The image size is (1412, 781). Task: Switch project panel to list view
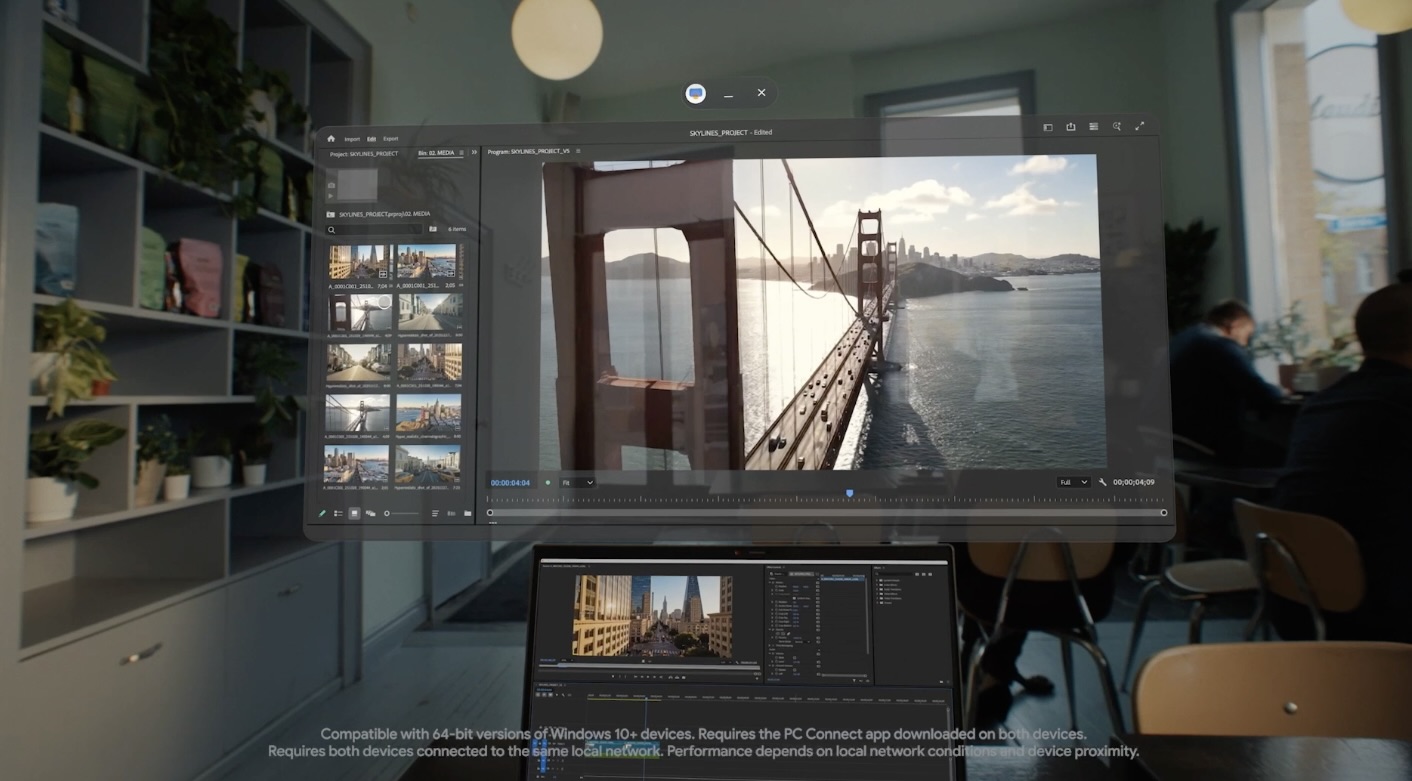338,513
